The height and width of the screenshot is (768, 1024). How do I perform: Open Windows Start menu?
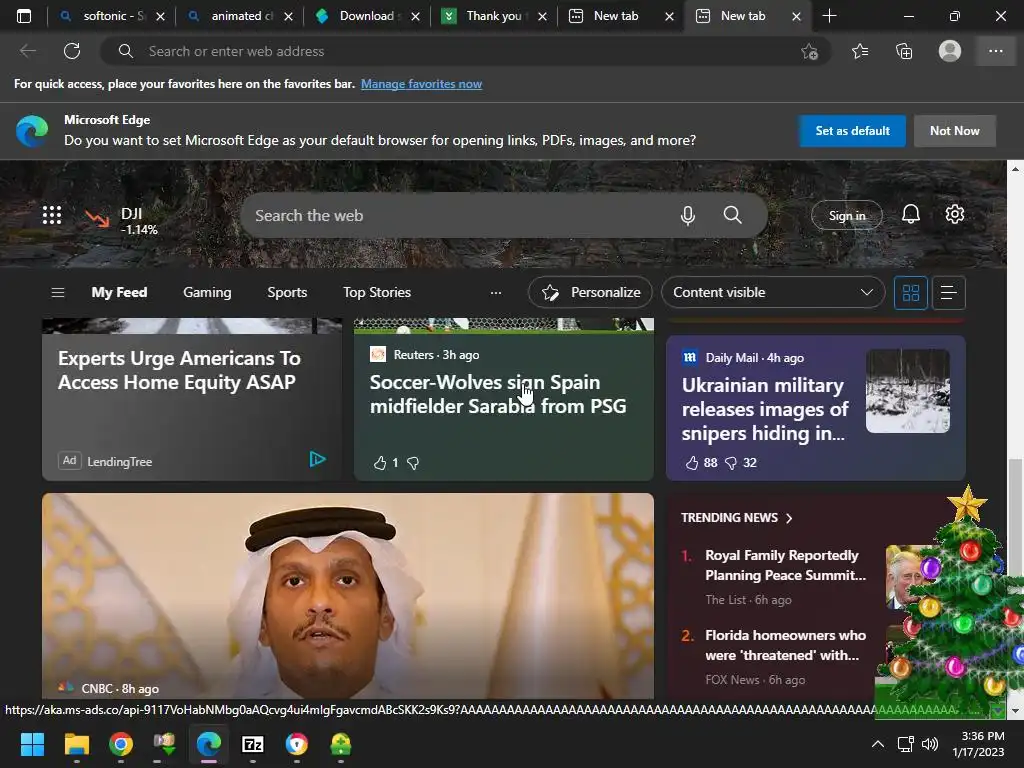[x=32, y=744]
